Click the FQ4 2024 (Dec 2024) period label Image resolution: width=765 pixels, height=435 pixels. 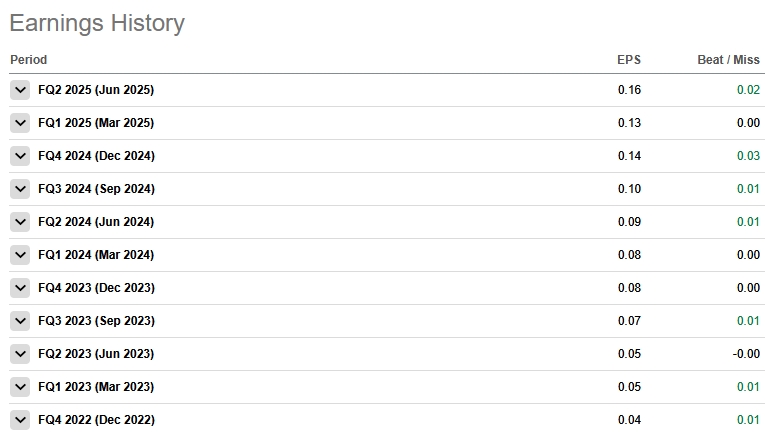click(96, 156)
